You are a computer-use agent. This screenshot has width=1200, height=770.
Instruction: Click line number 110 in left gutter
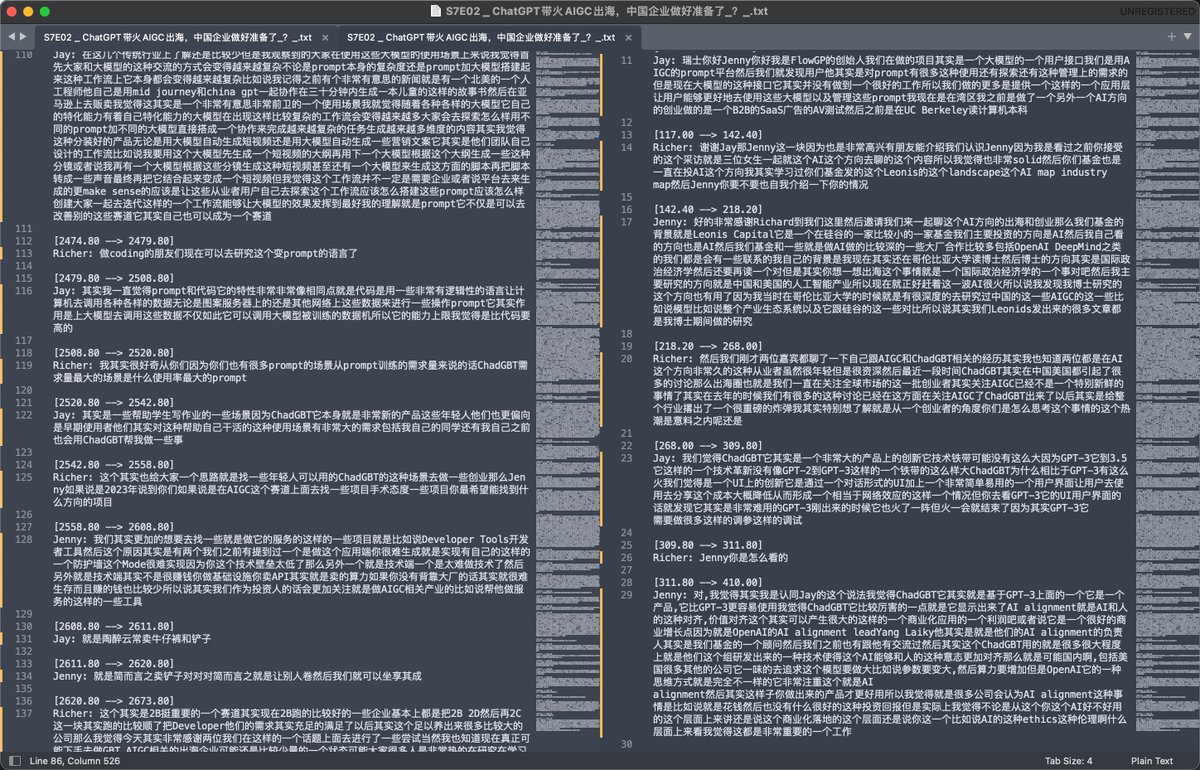click(23, 54)
